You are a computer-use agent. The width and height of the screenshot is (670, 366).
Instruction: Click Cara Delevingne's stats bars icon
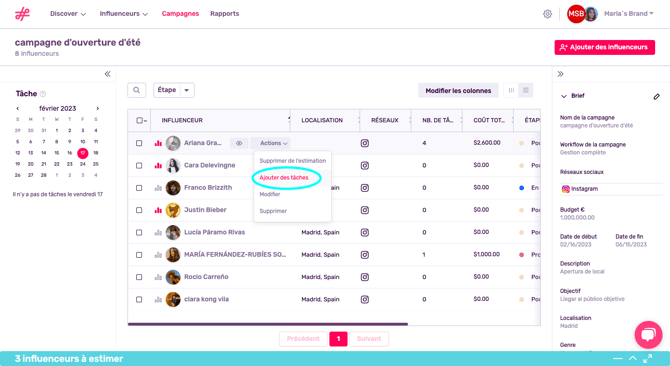click(158, 165)
